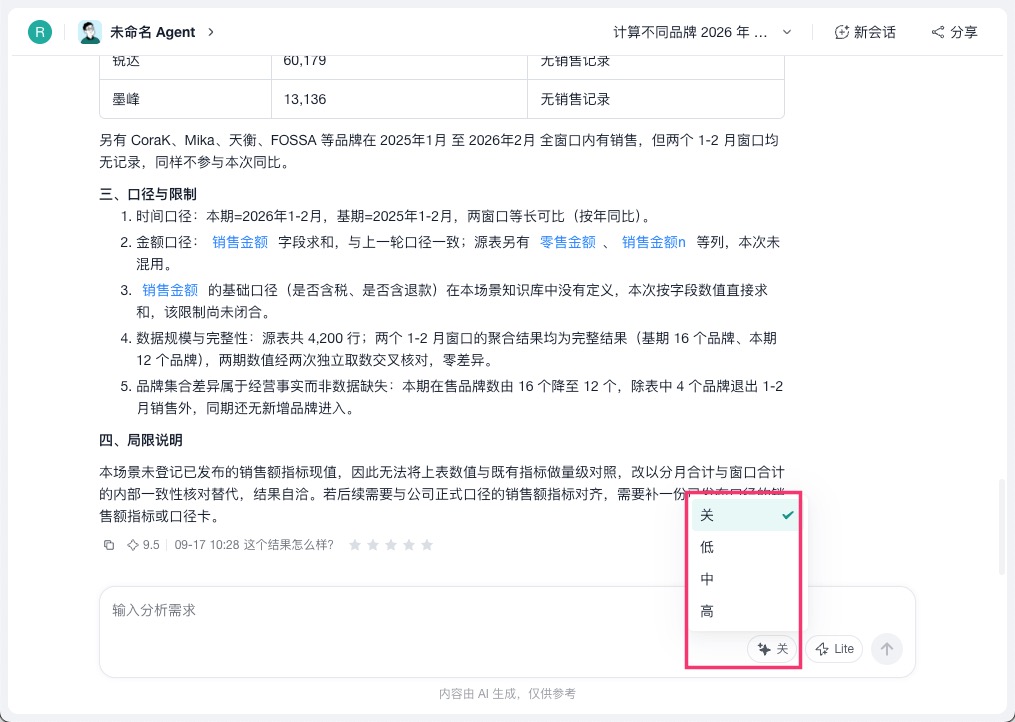Click the 这个结果怎么样? prompt text
Screen dimensions: 1015x722
289,545
